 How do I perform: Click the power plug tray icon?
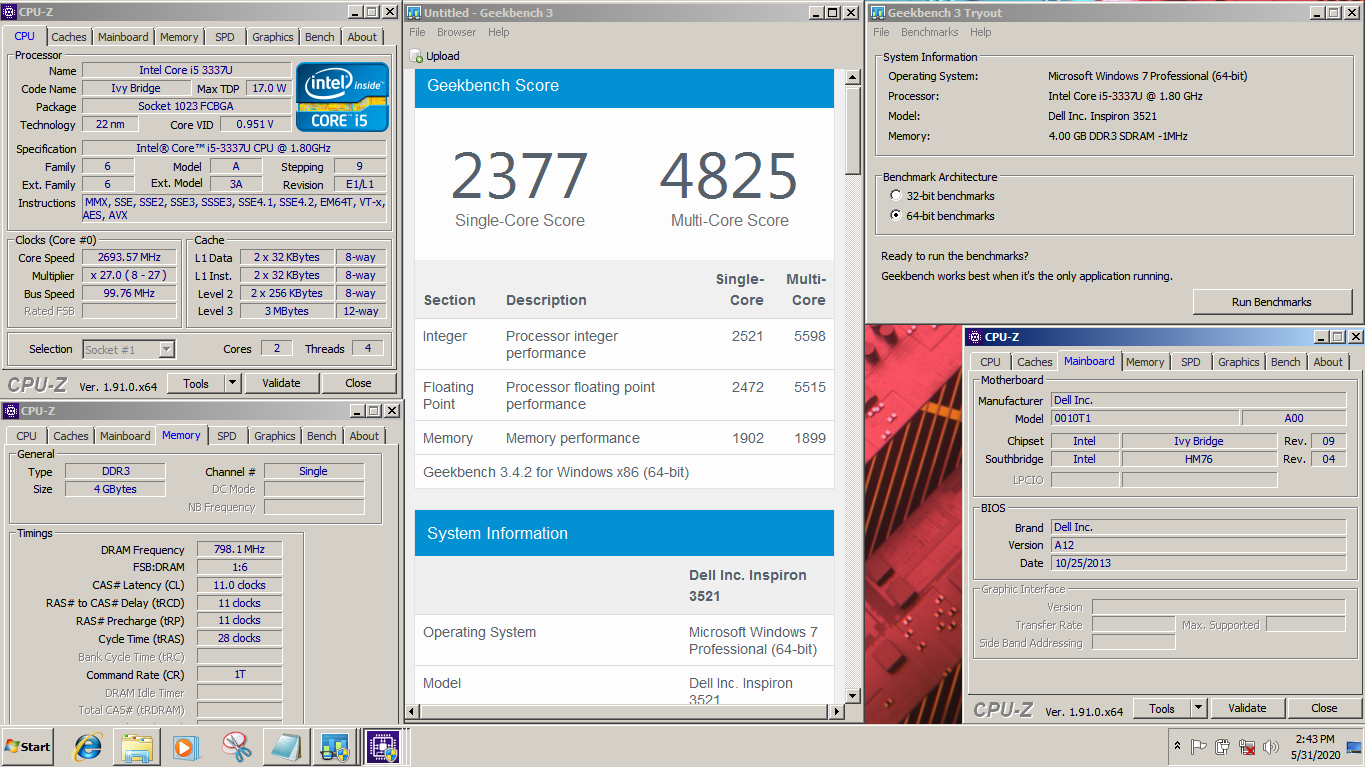coord(1222,747)
